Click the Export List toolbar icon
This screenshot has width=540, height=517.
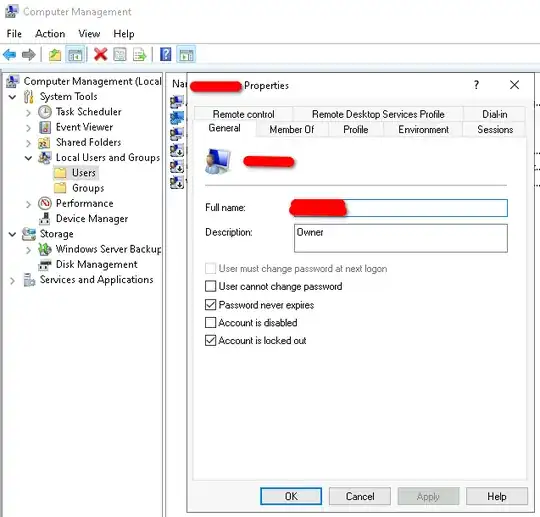[x=139, y=54]
